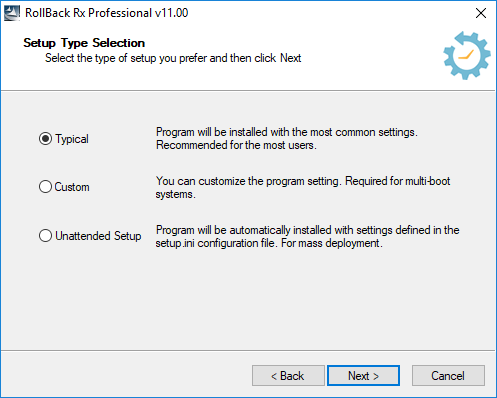Click the 'Select the type of setup' subtitle
Screen dimensions: 497x398
click(x=173, y=58)
